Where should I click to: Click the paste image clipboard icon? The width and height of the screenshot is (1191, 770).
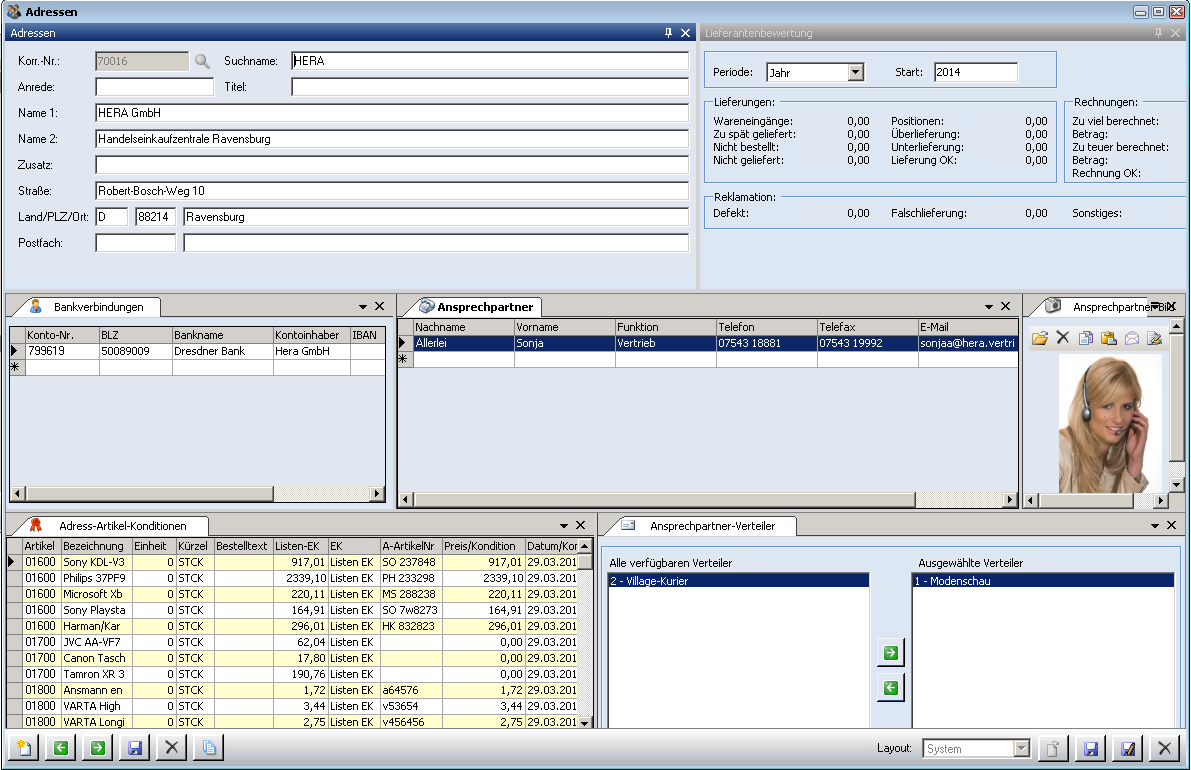[1109, 339]
